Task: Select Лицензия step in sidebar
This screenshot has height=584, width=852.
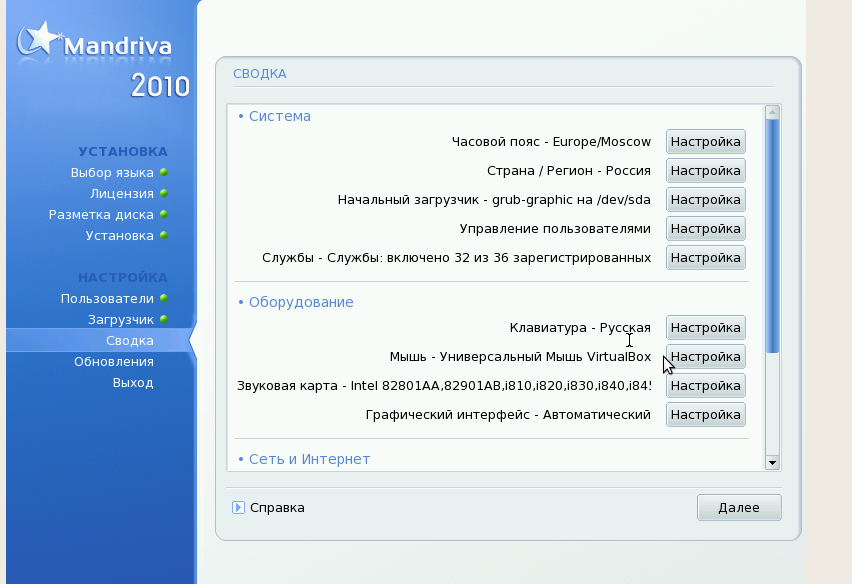Action: (x=122, y=194)
